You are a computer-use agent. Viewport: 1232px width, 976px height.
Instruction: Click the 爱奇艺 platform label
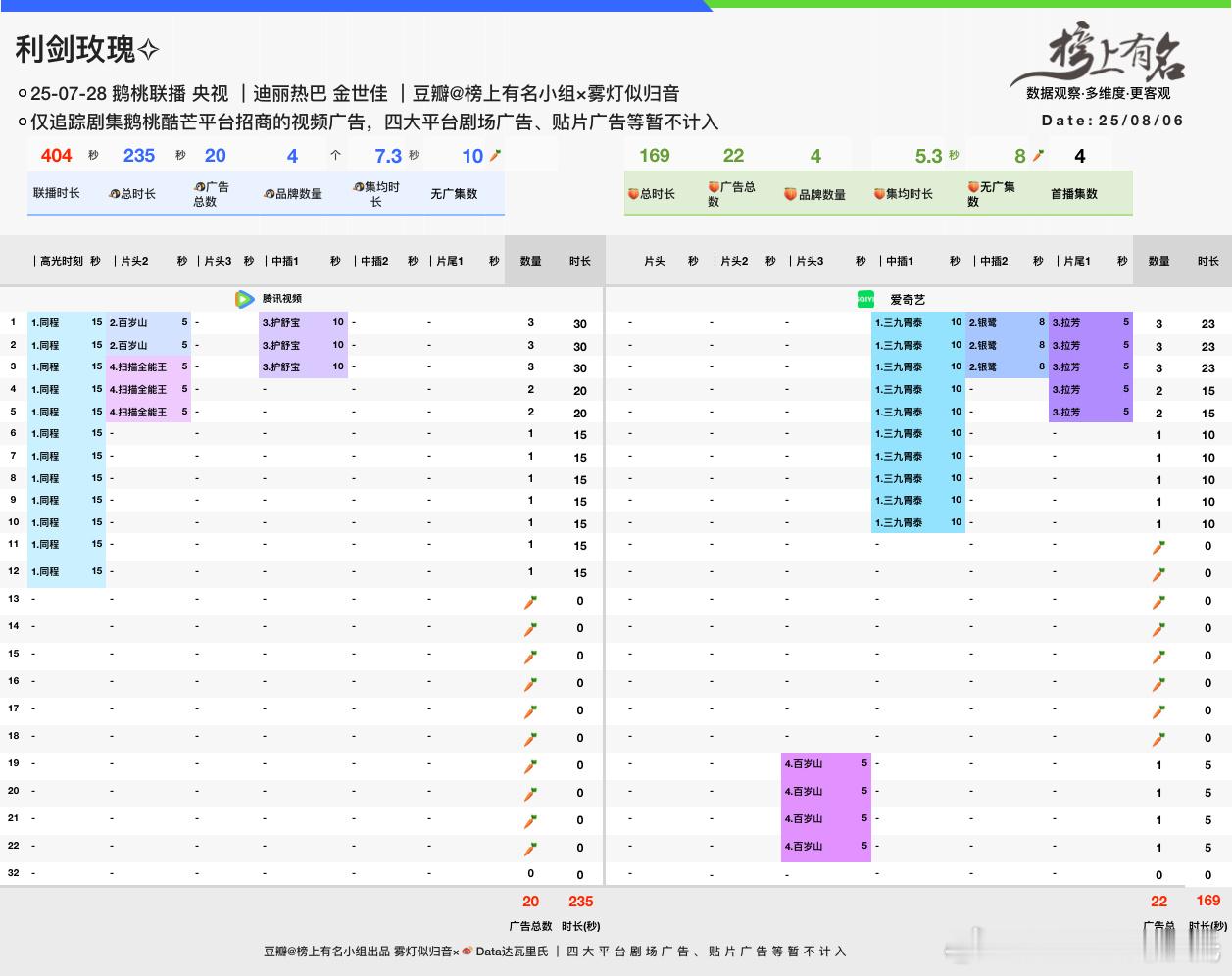pos(908,300)
